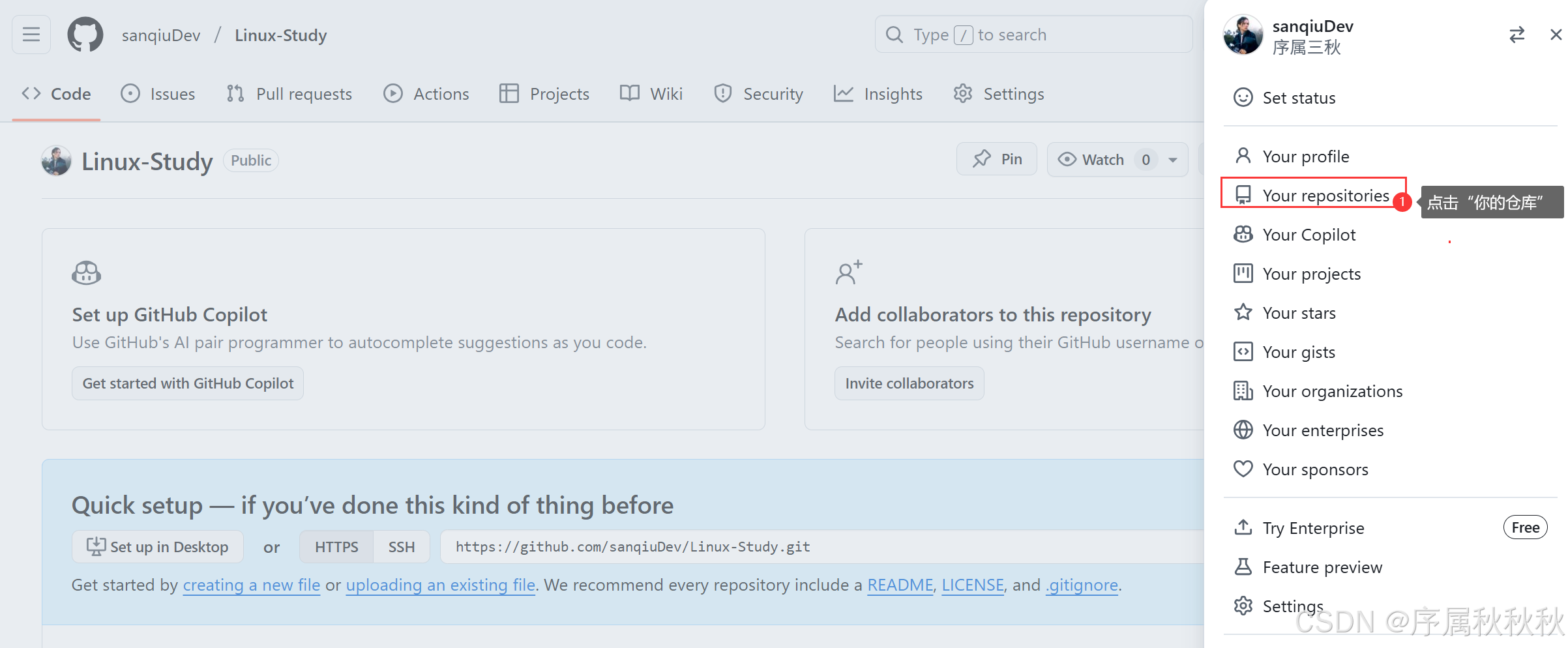Expand the Watch dropdown arrow

pyautogui.click(x=1173, y=160)
